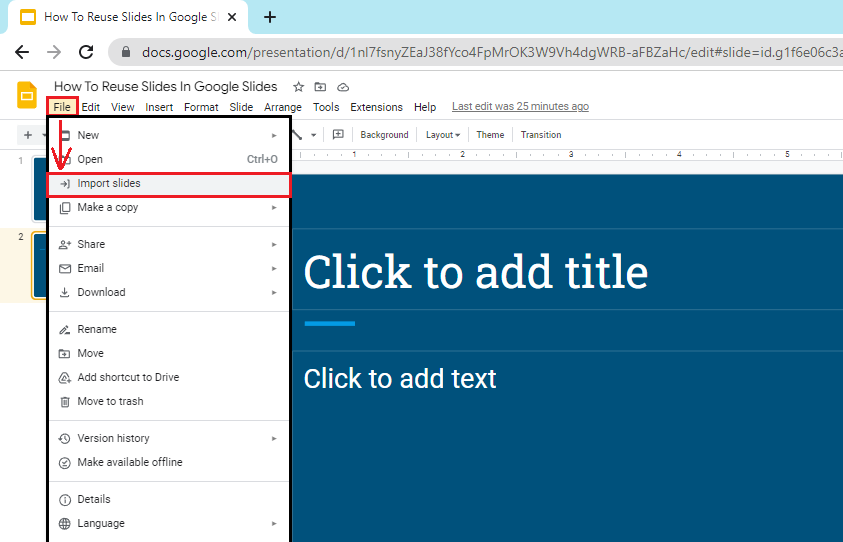Viewport: 843px width, 542px height.
Task: Choose Import slides from the File menu
Action: click(169, 184)
